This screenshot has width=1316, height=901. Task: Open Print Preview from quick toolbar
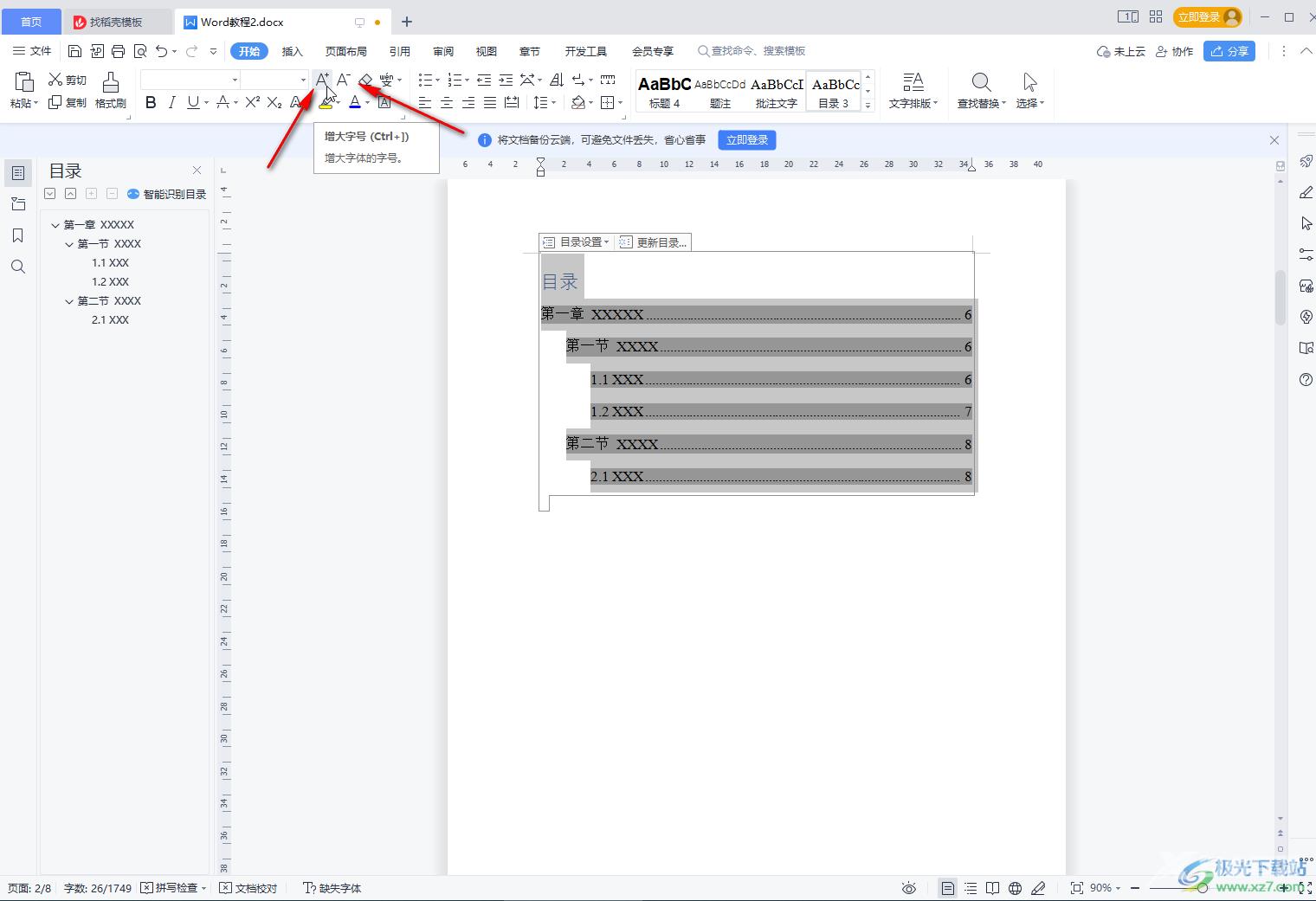point(140,51)
